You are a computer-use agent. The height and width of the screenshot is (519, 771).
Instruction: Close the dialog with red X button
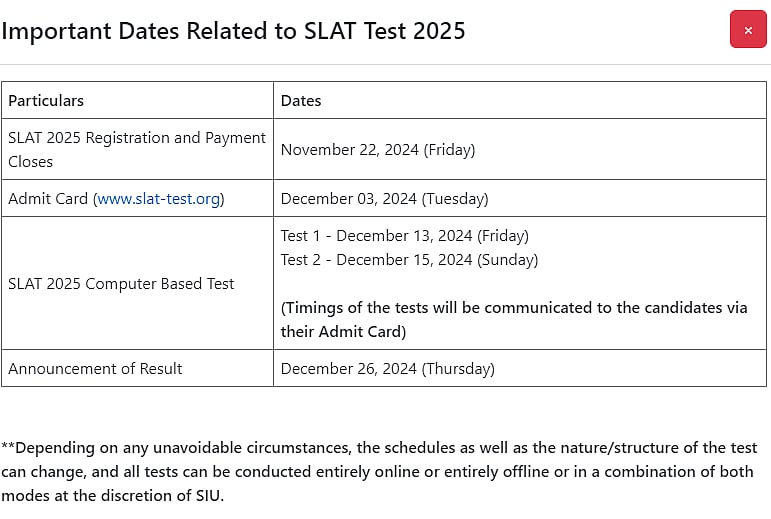pos(748,29)
